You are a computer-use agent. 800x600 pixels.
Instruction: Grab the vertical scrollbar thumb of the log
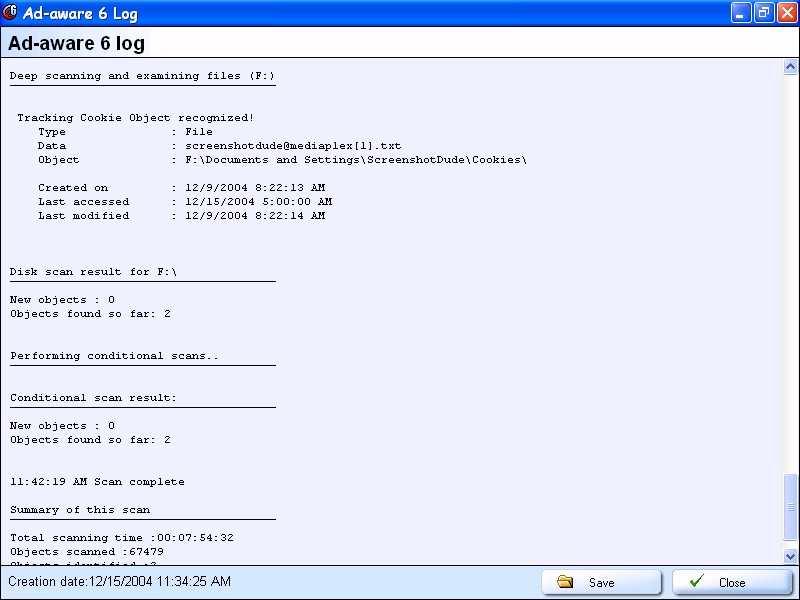pyautogui.click(x=790, y=507)
